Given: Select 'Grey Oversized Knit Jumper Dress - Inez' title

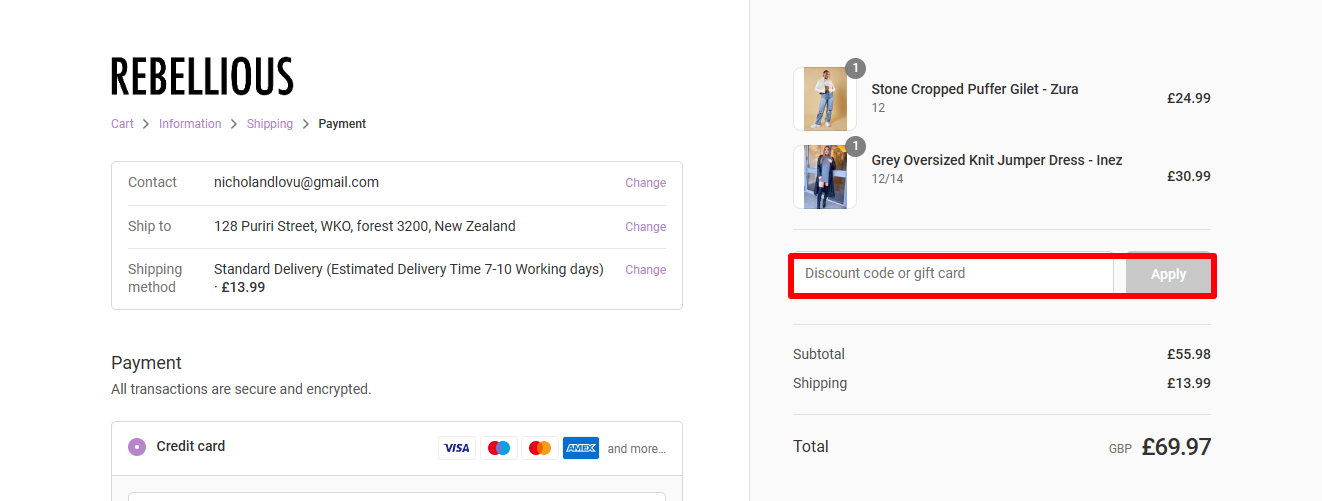Looking at the screenshot, I should (997, 160).
